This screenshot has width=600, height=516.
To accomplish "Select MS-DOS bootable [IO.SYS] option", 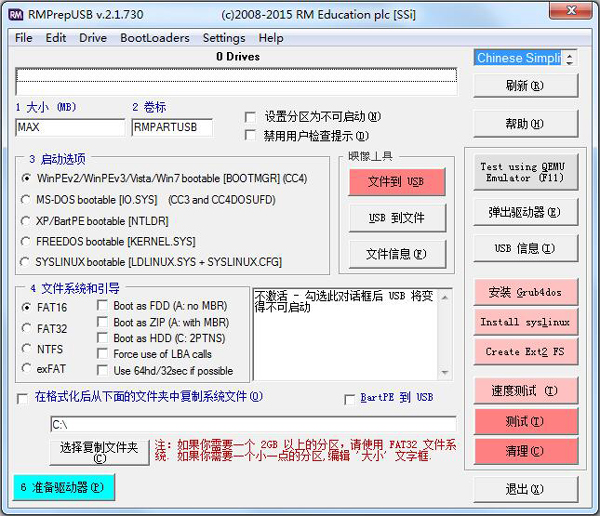I will tap(26, 200).
